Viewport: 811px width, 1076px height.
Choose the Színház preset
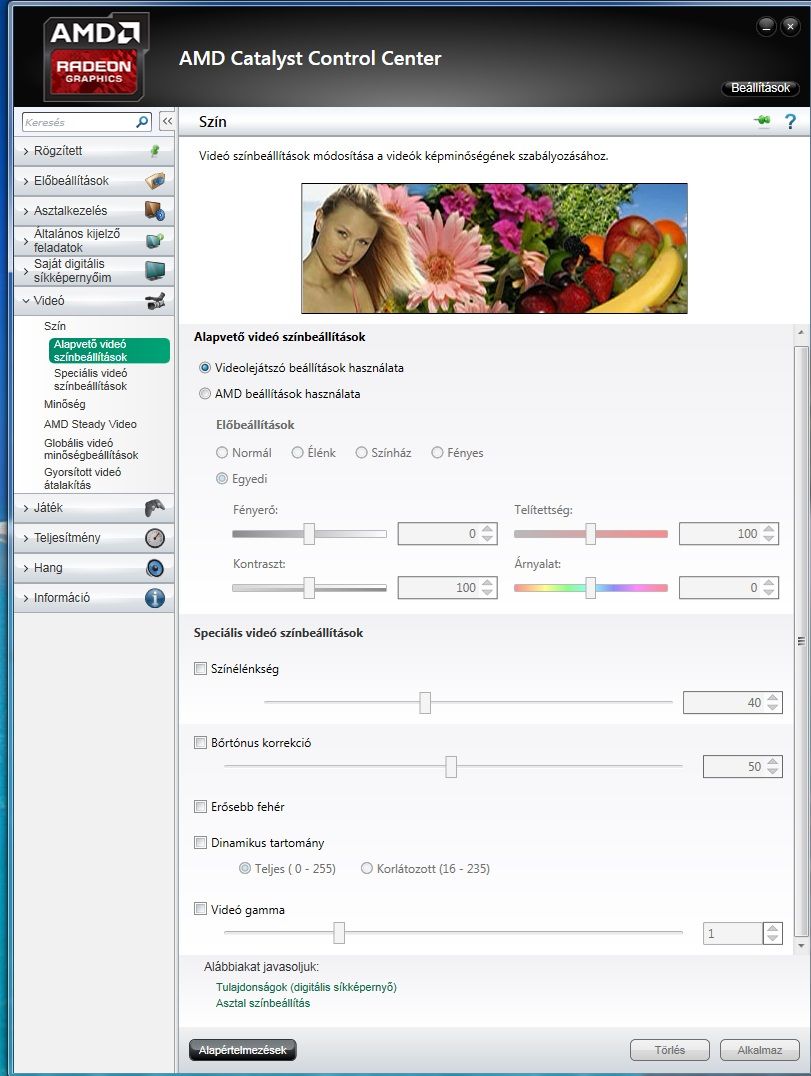tap(361, 453)
